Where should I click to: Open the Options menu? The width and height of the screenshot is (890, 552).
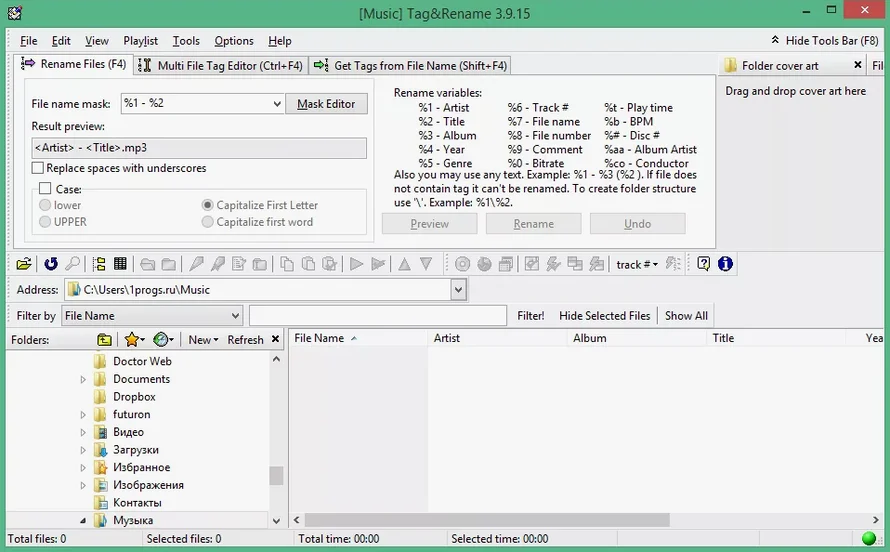(x=234, y=41)
